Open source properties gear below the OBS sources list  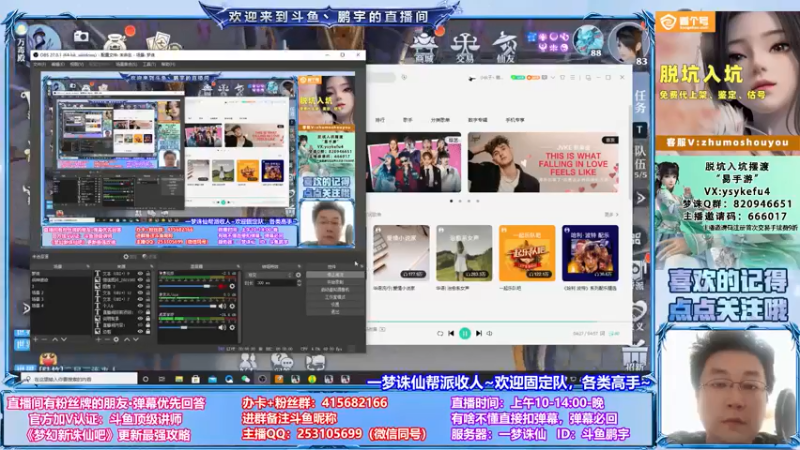pyautogui.click(x=116, y=339)
